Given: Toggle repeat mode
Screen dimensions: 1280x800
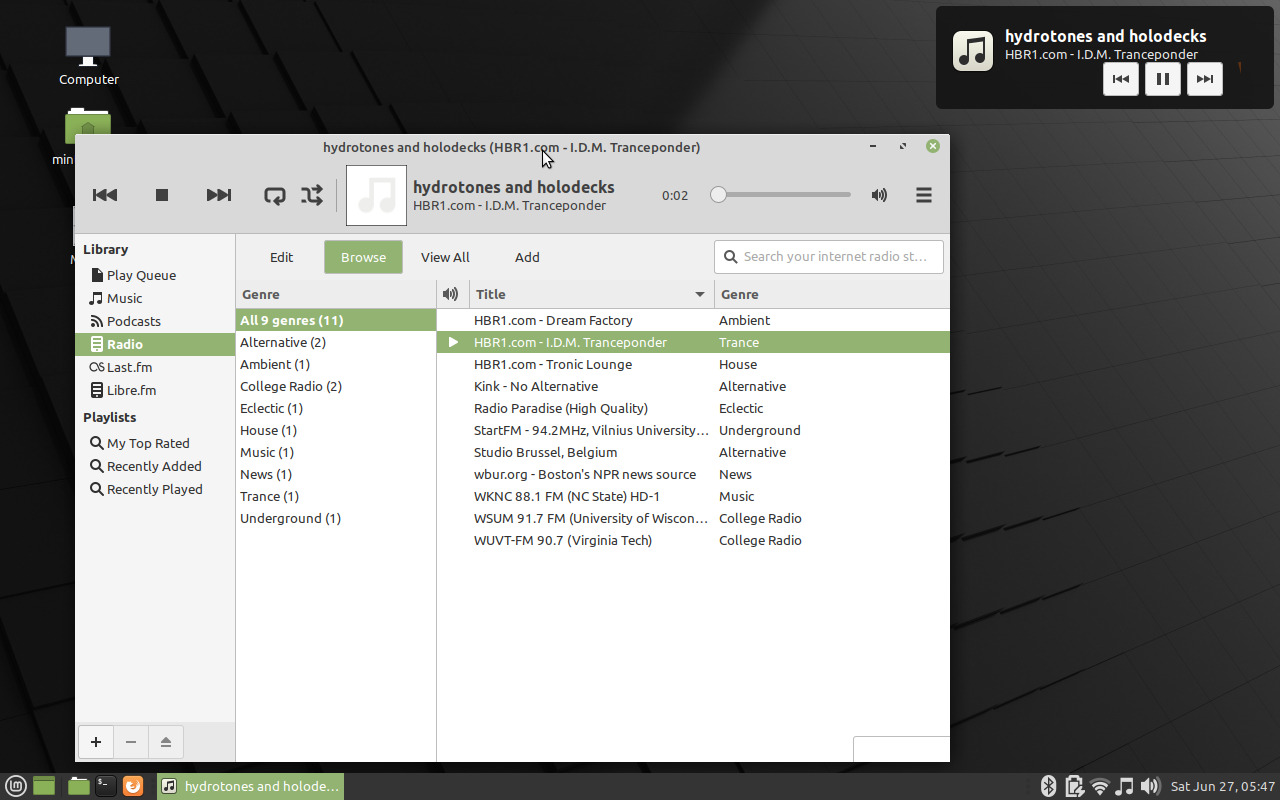Looking at the screenshot, I should pyautogui.click(x=275, y=195).
